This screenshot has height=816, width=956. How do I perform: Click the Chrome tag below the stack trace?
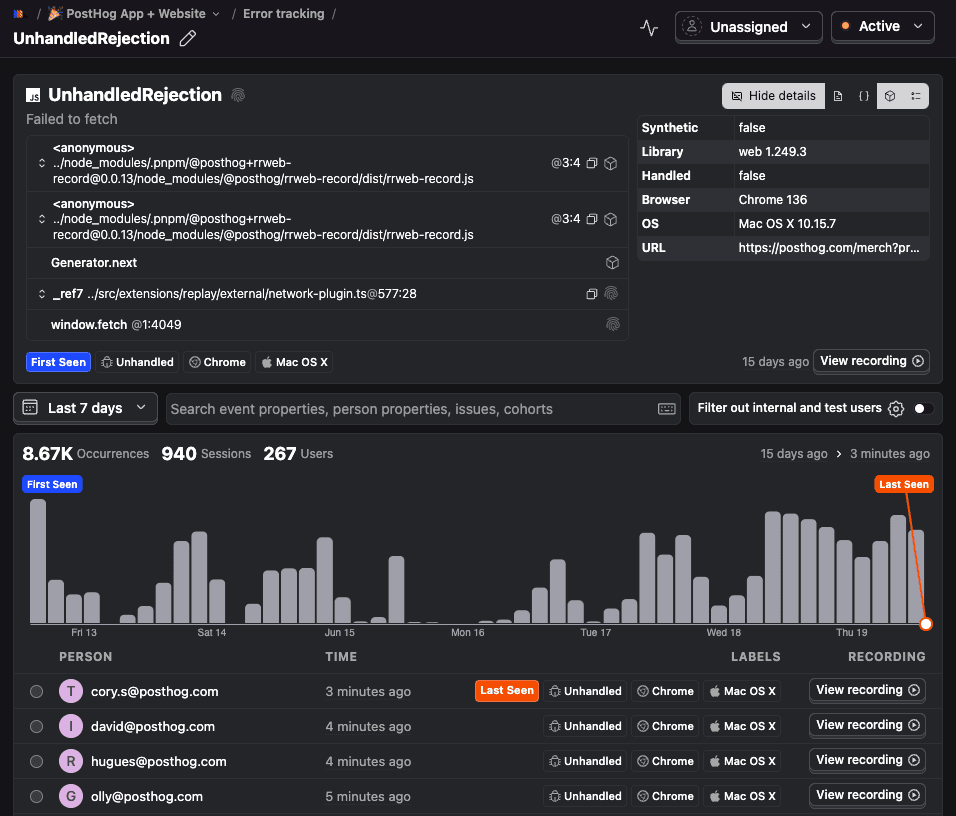tap(218, 362)
